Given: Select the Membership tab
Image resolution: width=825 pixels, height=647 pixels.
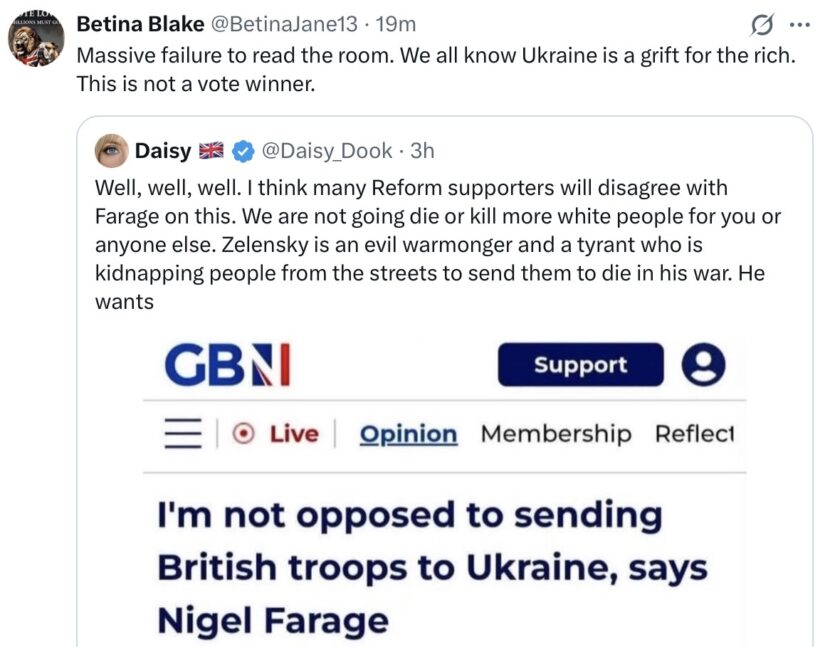Looking at the screenshot, I should 556,434.
